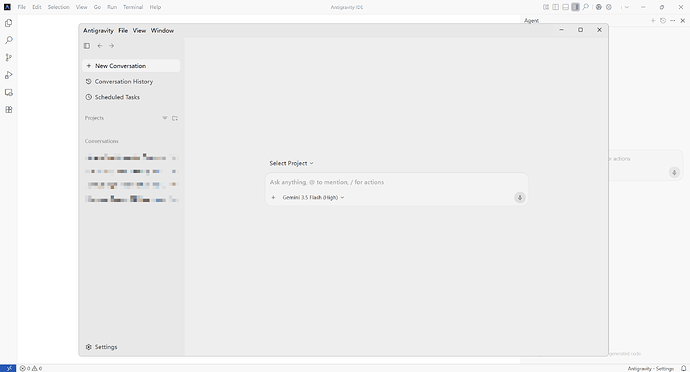Close the Agent panel
The image size is (690, 372).
coord(683,21)
